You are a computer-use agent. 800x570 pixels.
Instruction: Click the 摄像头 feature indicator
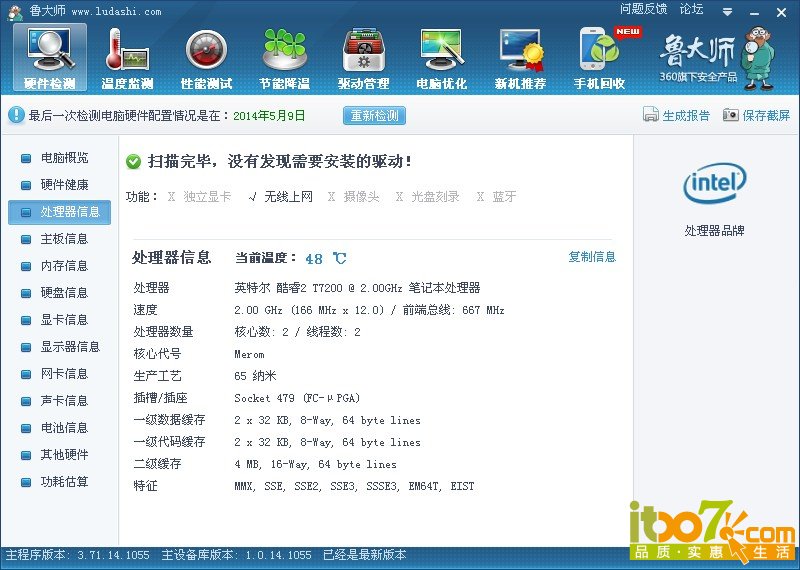[x=354, y=197]
